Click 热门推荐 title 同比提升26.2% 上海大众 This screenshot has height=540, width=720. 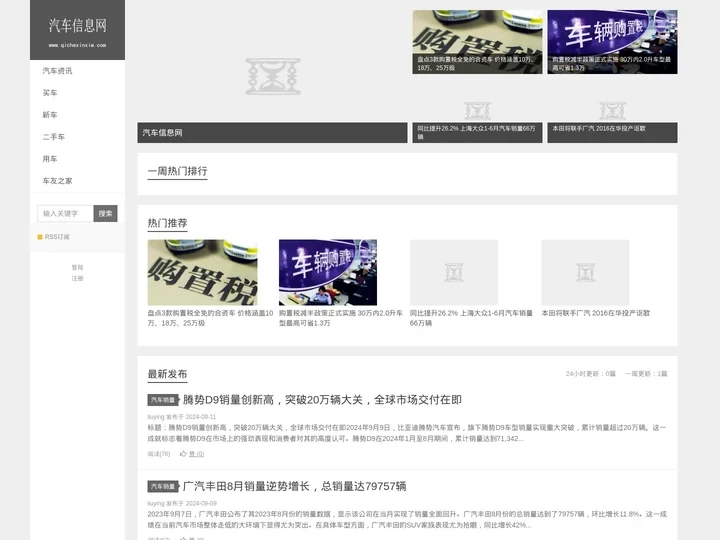point(471,318)
